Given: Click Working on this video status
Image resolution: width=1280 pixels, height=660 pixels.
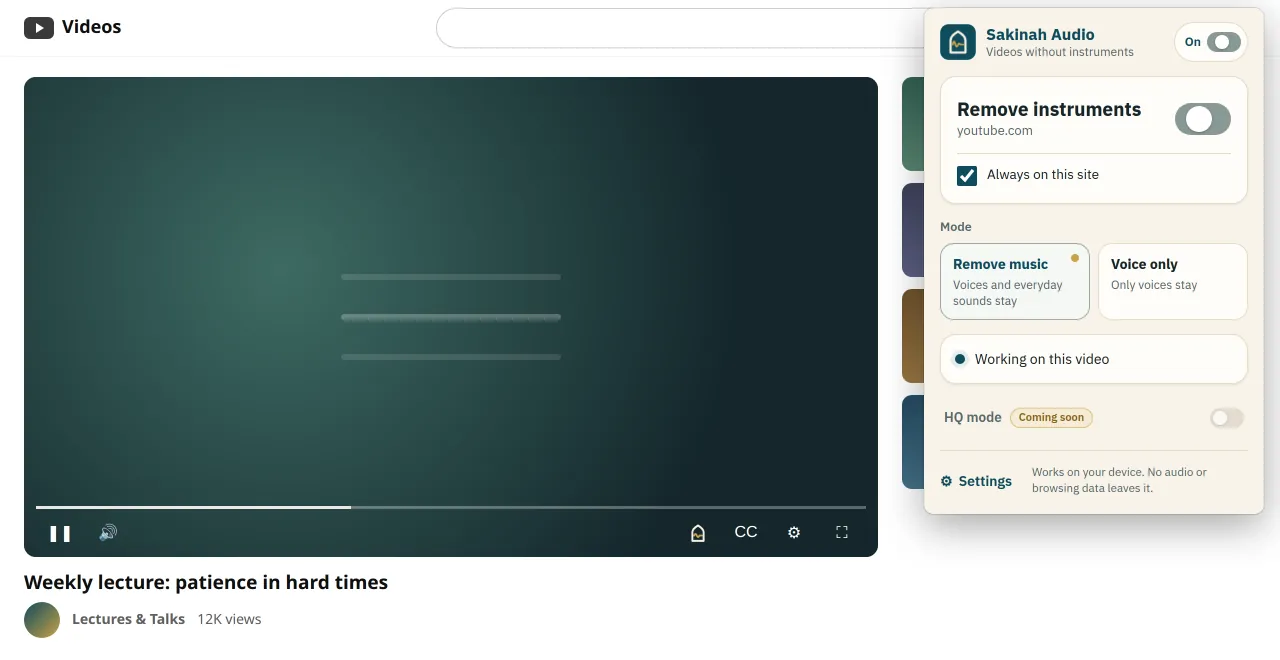Looking at the screenshot, I should point(1094,359).
